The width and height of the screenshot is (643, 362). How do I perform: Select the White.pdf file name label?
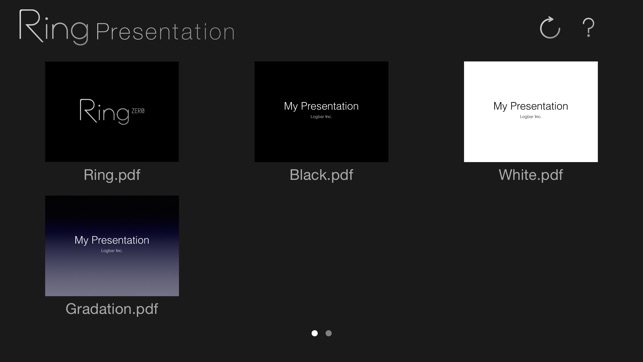coord(531,175)
